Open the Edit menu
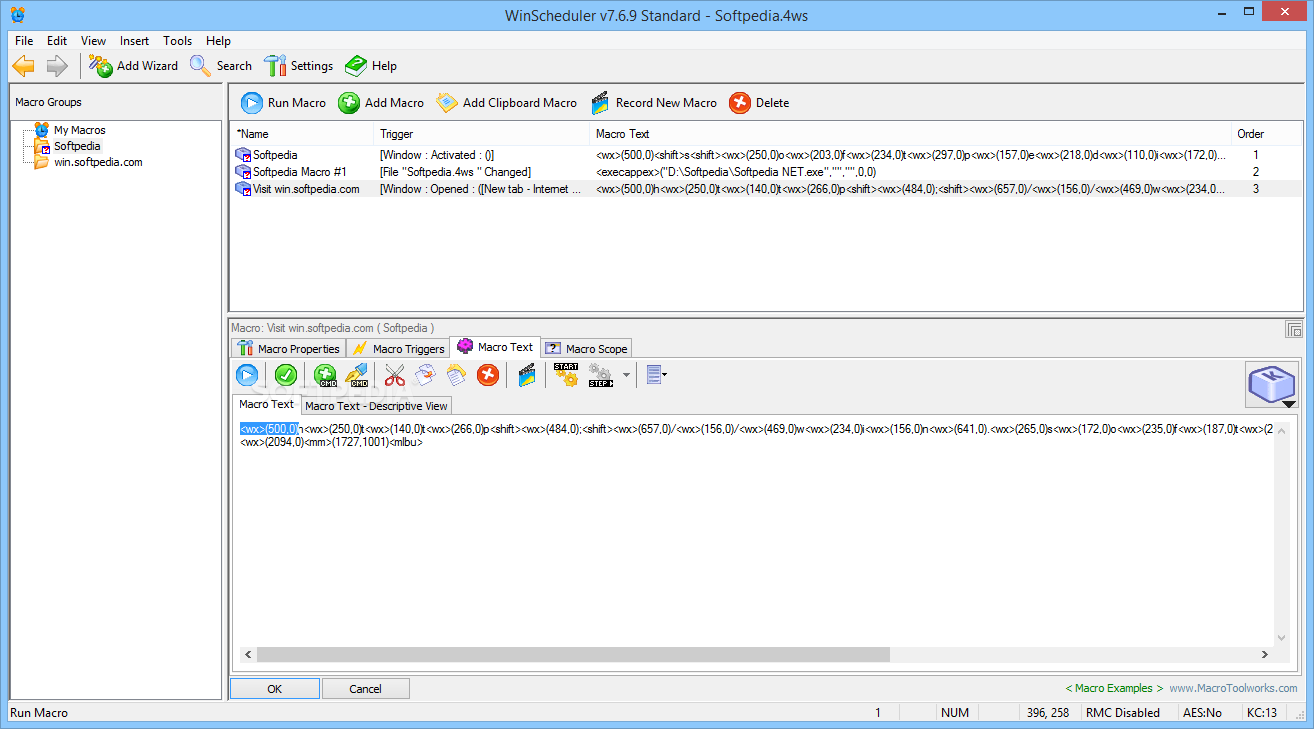This screenshot has height=729, width=1314. point(57,41)
